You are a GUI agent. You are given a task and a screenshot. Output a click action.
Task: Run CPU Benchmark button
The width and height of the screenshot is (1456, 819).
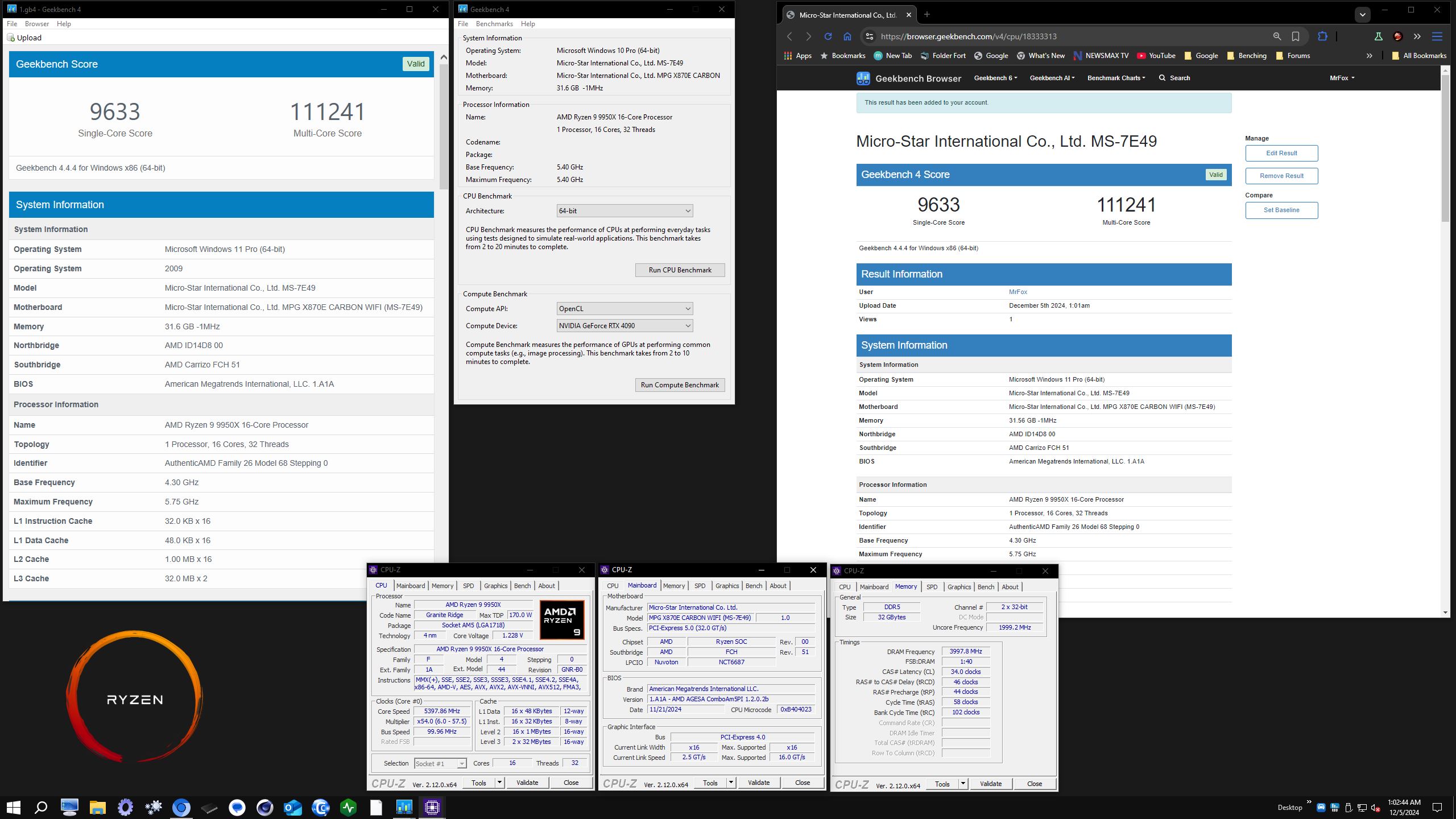click(x=680, y=270)
